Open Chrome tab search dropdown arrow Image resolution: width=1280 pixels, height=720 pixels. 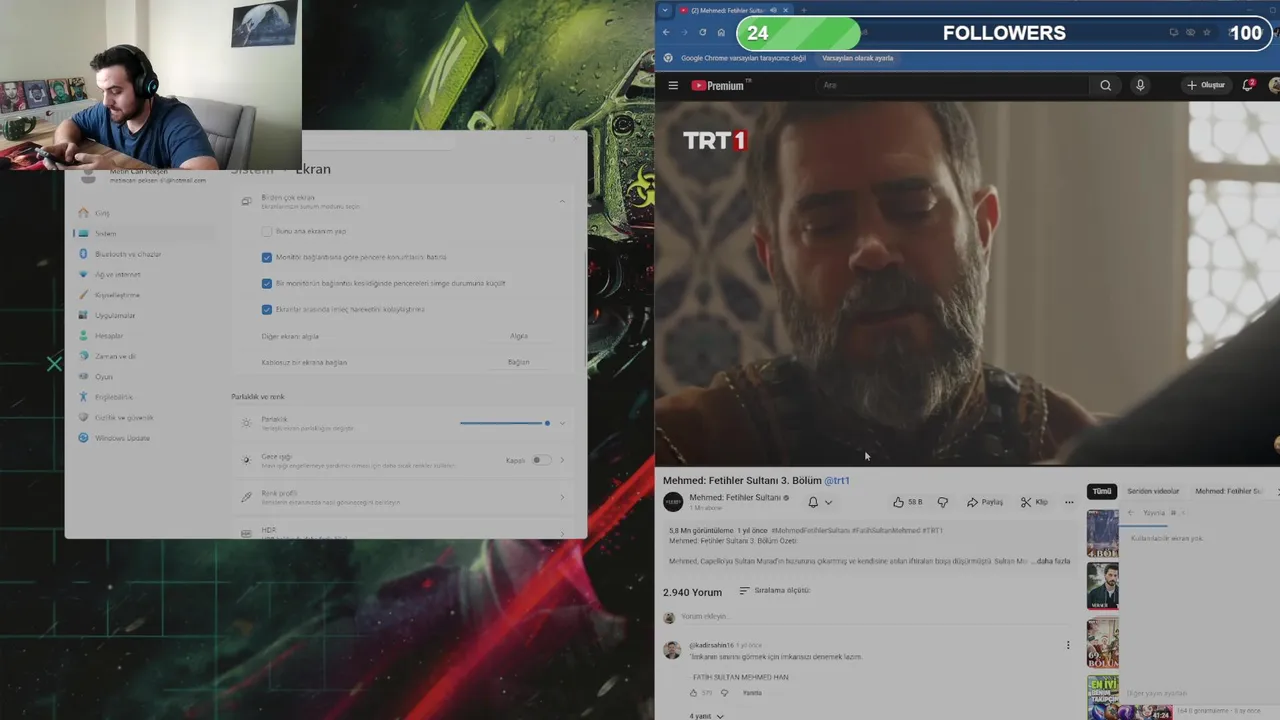click(x=665, y=10)
